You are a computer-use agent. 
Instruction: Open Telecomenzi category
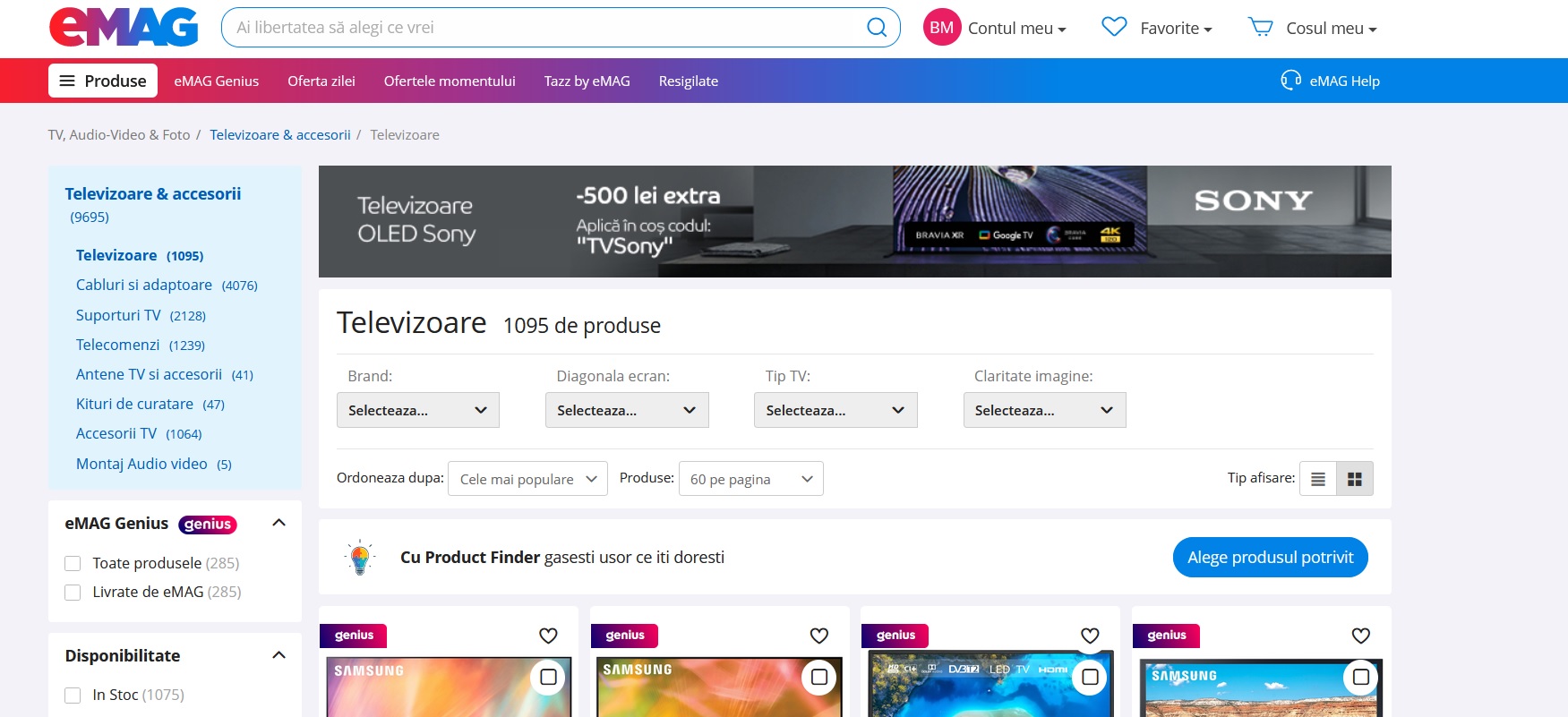click(117, 345)
